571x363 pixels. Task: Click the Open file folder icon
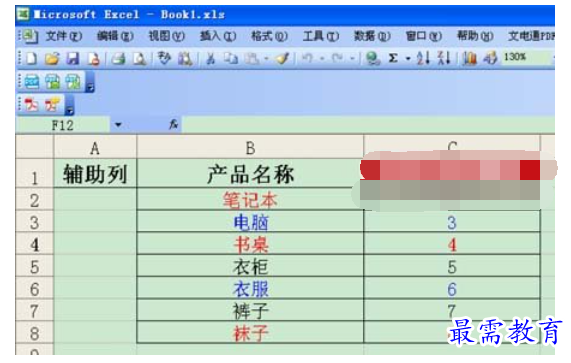pyautogui.click(x=52, y=58)
